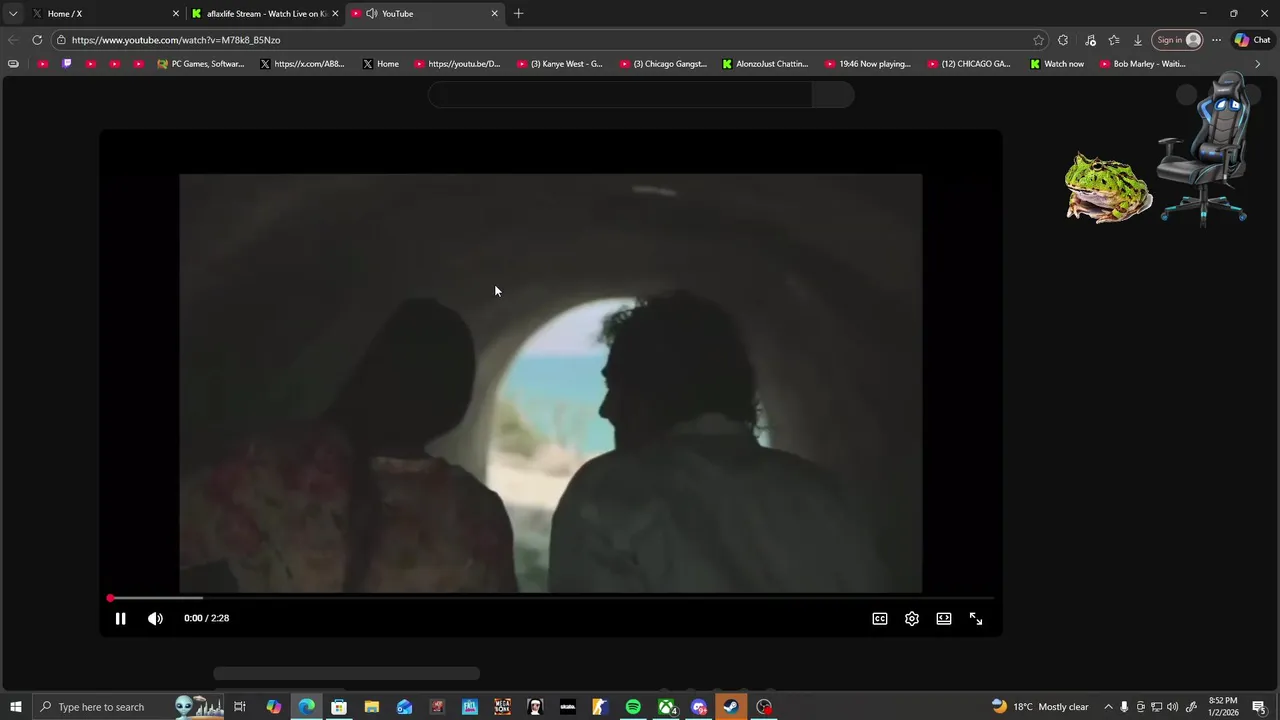Show hidden system tray icons
The image size is (1280, 720).
tap(1108, 707)
